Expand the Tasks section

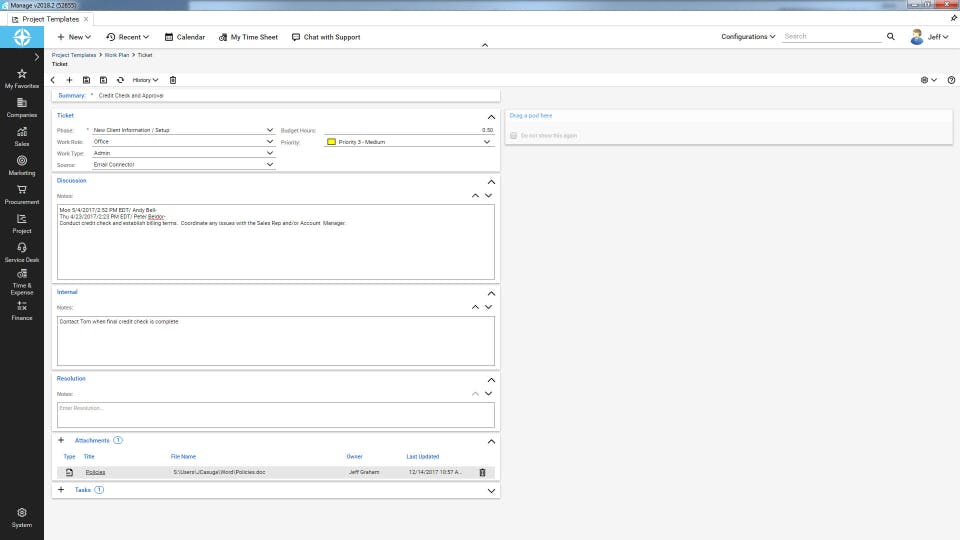coord(491,490)
